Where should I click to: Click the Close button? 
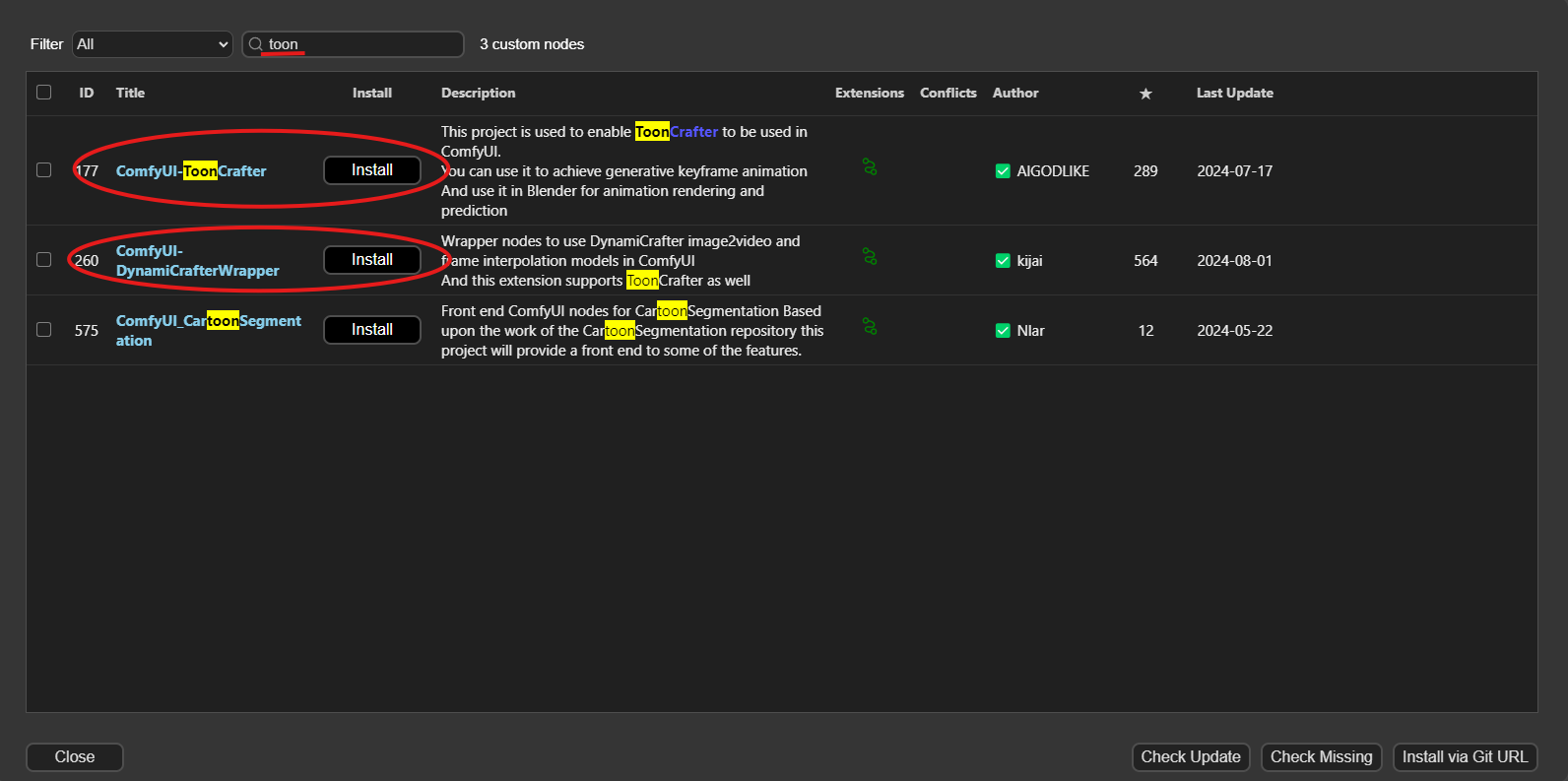point(75,757)
